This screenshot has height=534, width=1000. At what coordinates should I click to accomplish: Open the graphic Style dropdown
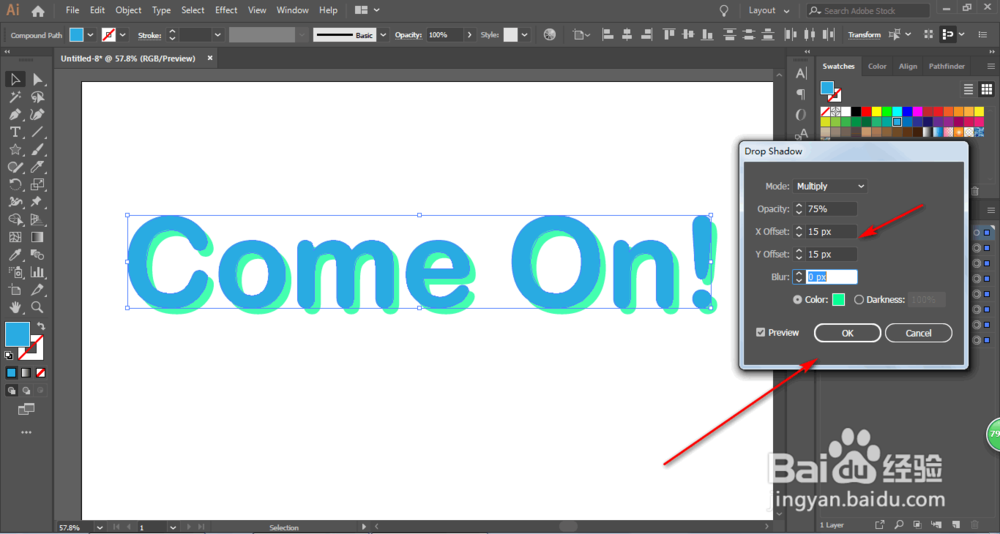coord(525,35)
